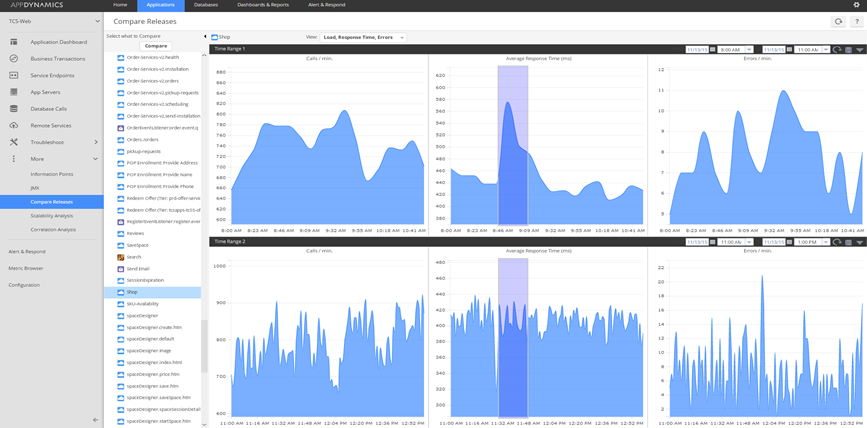Open Correlation Analysis
The image size is (867, 428).
[53, 229]
